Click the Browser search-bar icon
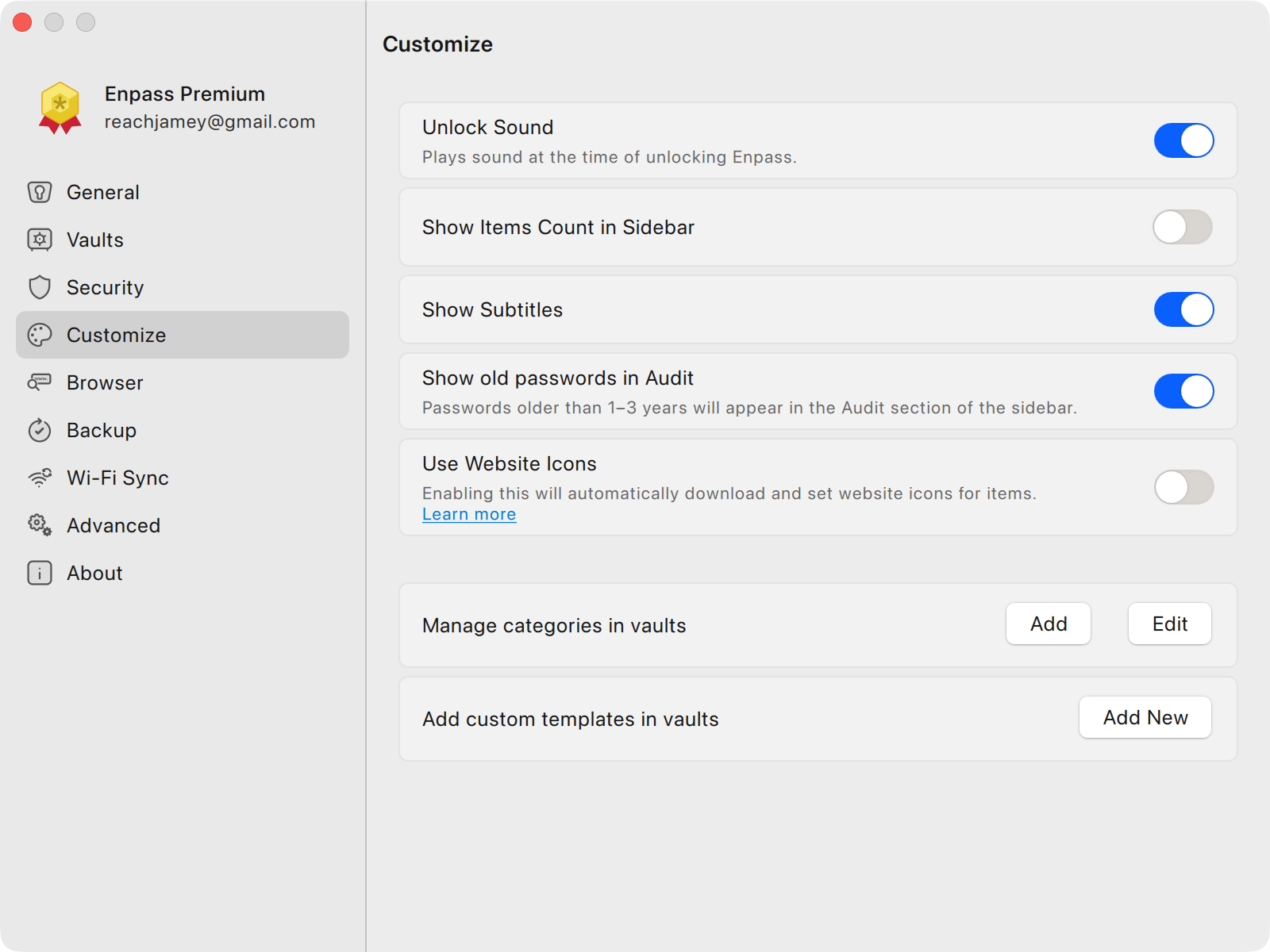1270x952 pixels. coord(40,382)
